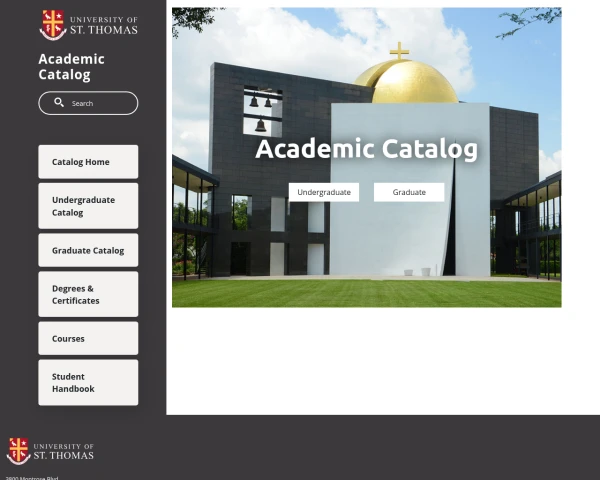Open the Courses sidebar item
The image size is (600, 480).
point(88,338)
